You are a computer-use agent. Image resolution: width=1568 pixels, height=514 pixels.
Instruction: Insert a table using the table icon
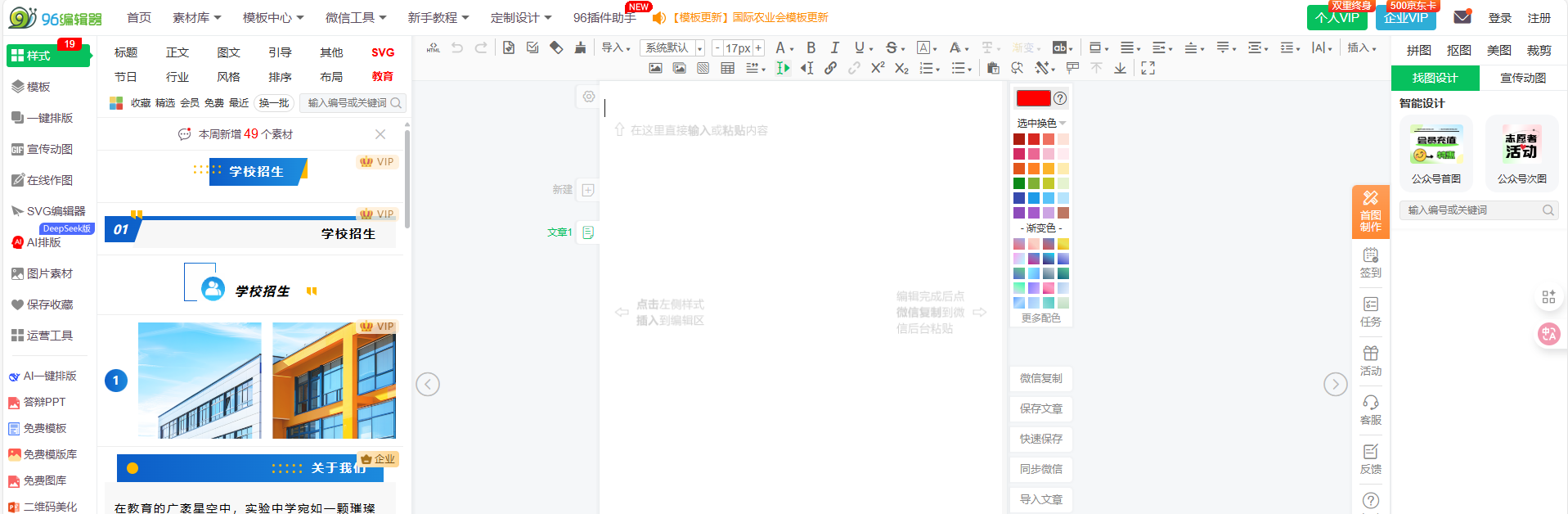click(727, 69)
